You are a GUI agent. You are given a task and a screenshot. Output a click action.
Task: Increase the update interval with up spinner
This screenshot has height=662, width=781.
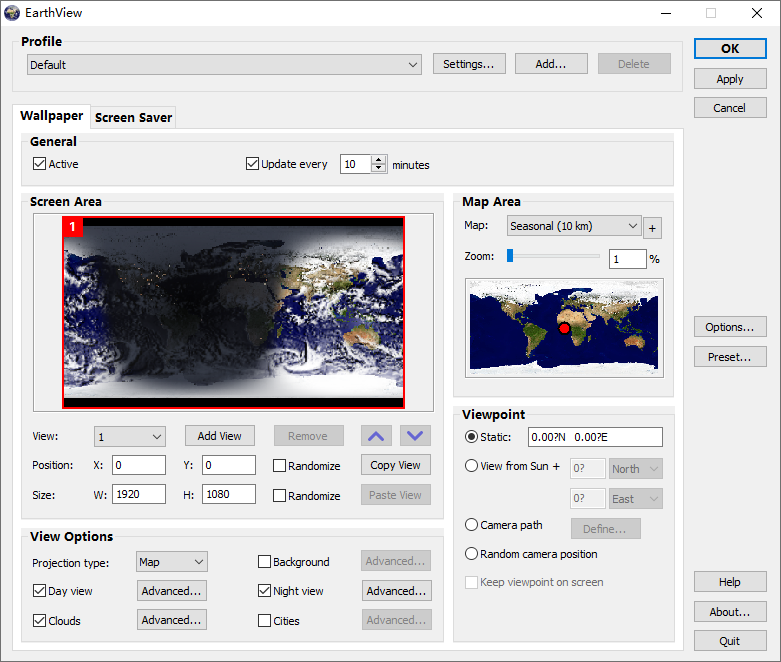(x=378, y=159)
